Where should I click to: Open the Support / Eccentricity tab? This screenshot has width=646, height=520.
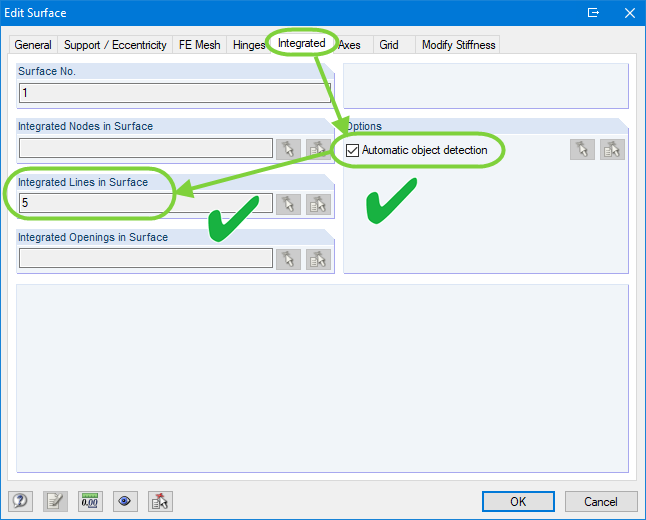115,45
